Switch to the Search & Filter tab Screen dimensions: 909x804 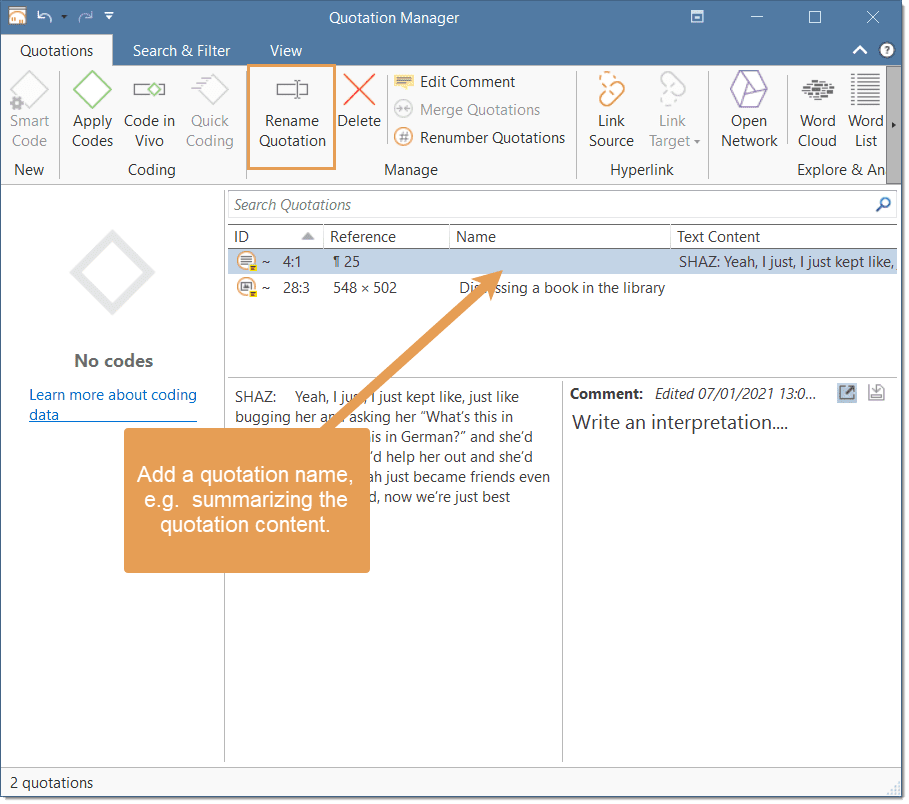tap(181, 50)
